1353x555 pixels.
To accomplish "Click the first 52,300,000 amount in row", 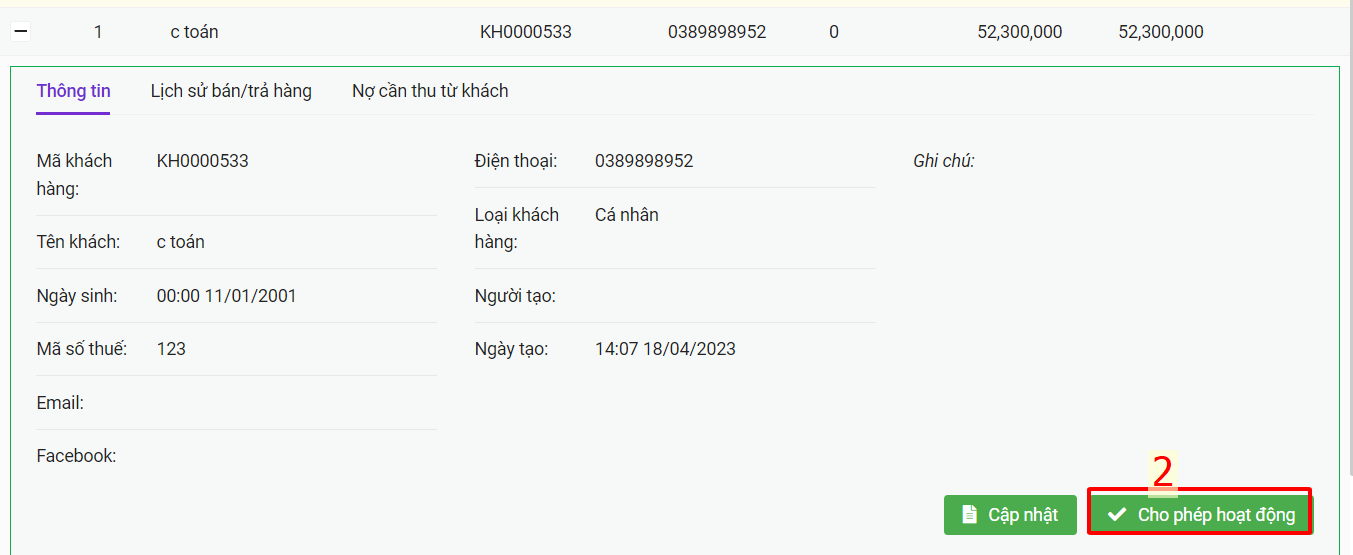I will [x=1020, y=32].
